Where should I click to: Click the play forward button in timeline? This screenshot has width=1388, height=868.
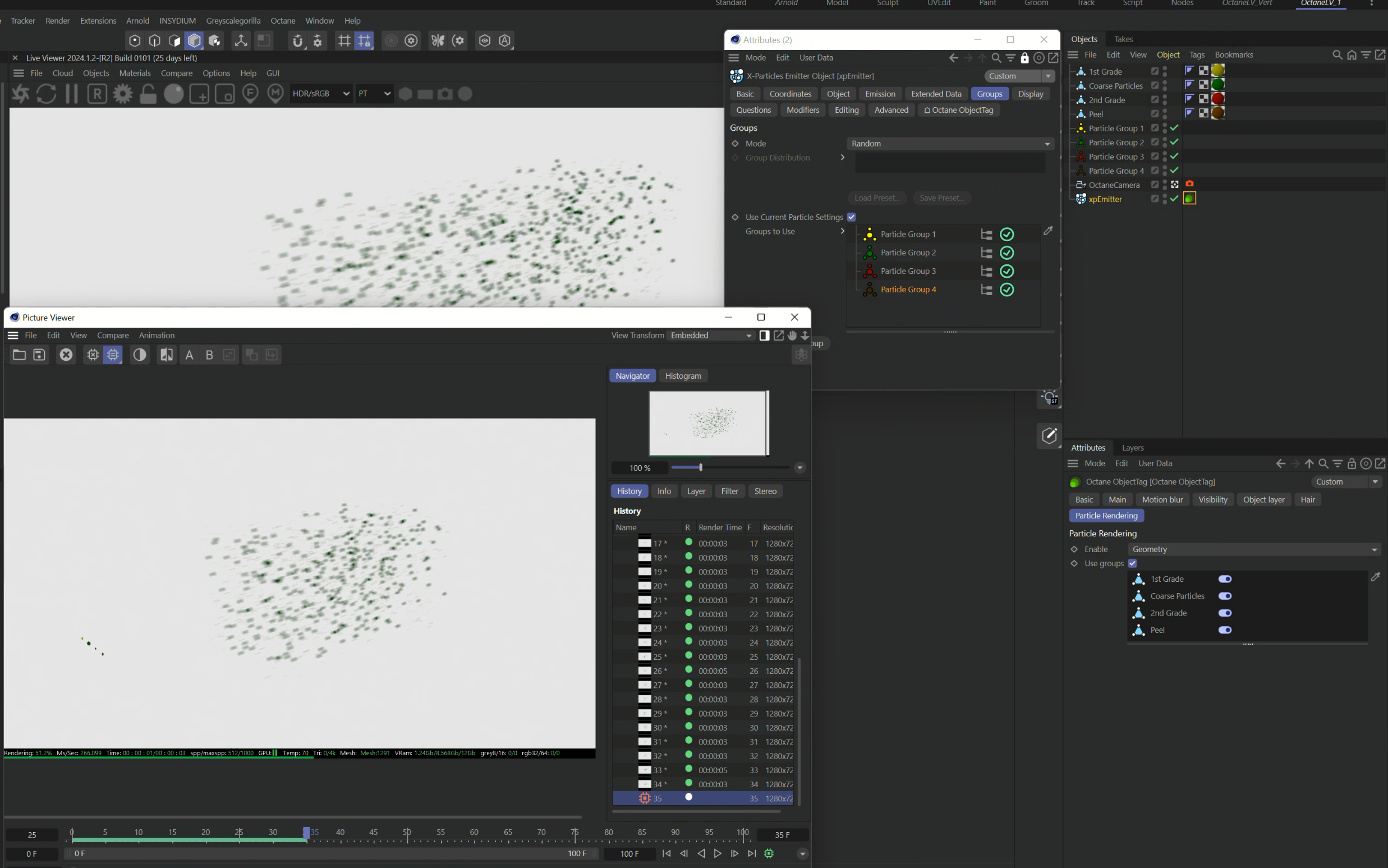tap(718, 853)
